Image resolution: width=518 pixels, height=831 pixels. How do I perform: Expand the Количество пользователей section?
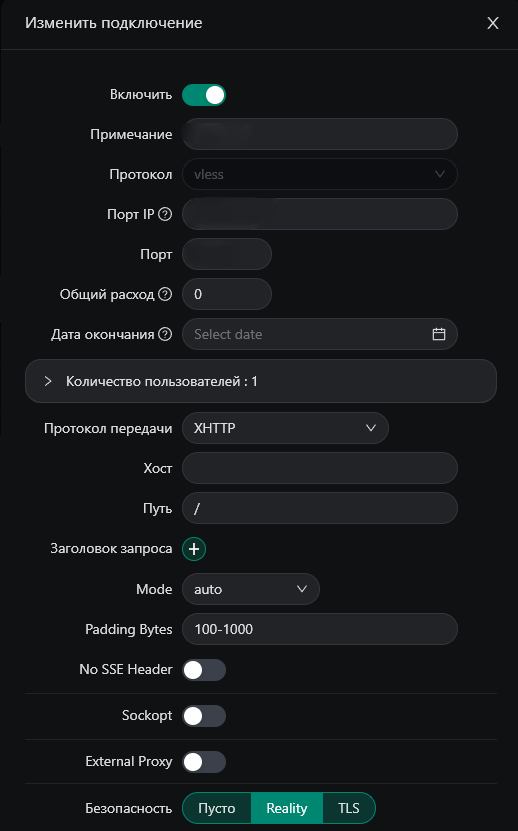pyautogui.click(x=261, y=382)
